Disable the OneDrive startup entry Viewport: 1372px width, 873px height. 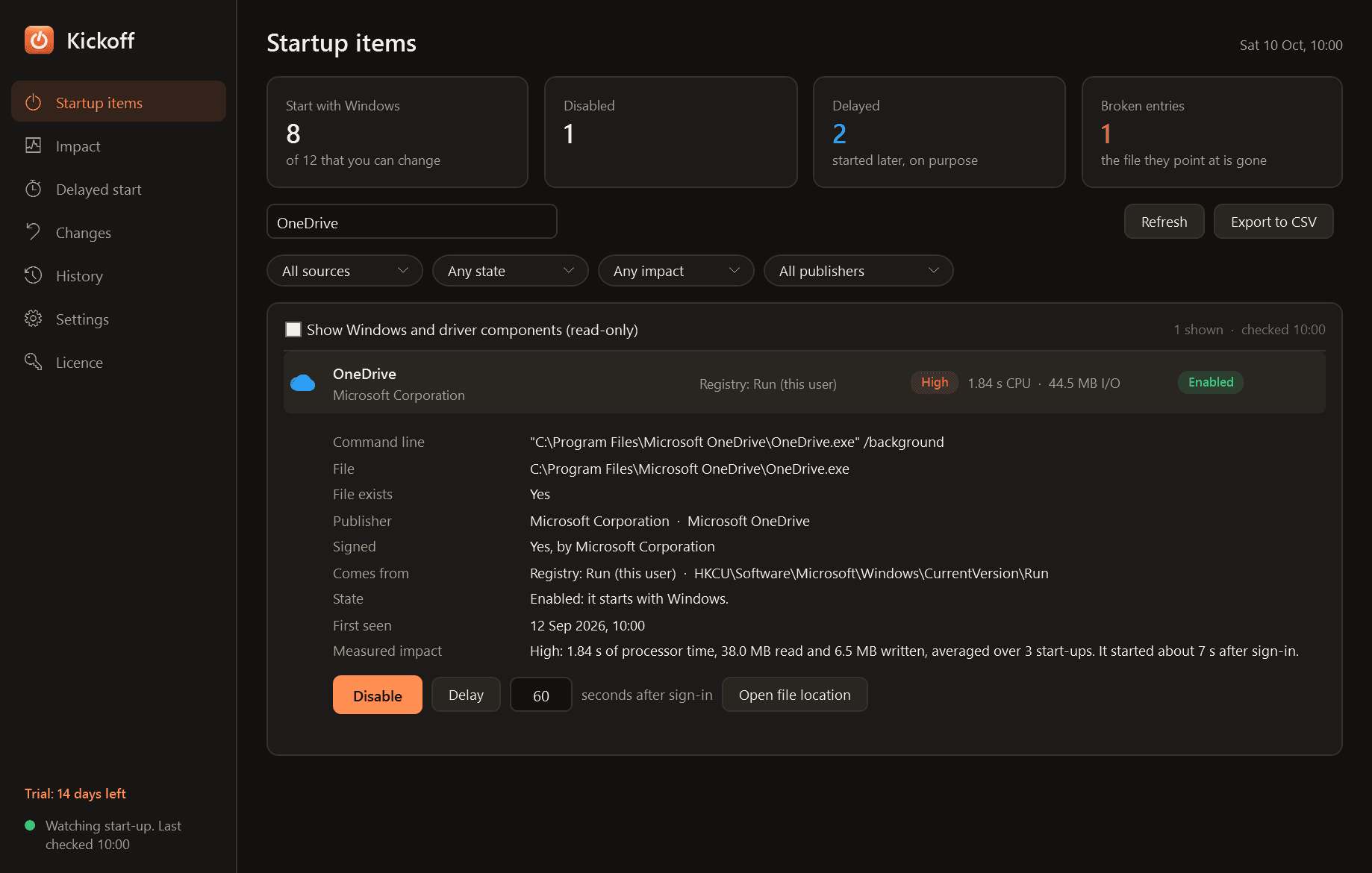pyautogui.click(x=378, y=695)
